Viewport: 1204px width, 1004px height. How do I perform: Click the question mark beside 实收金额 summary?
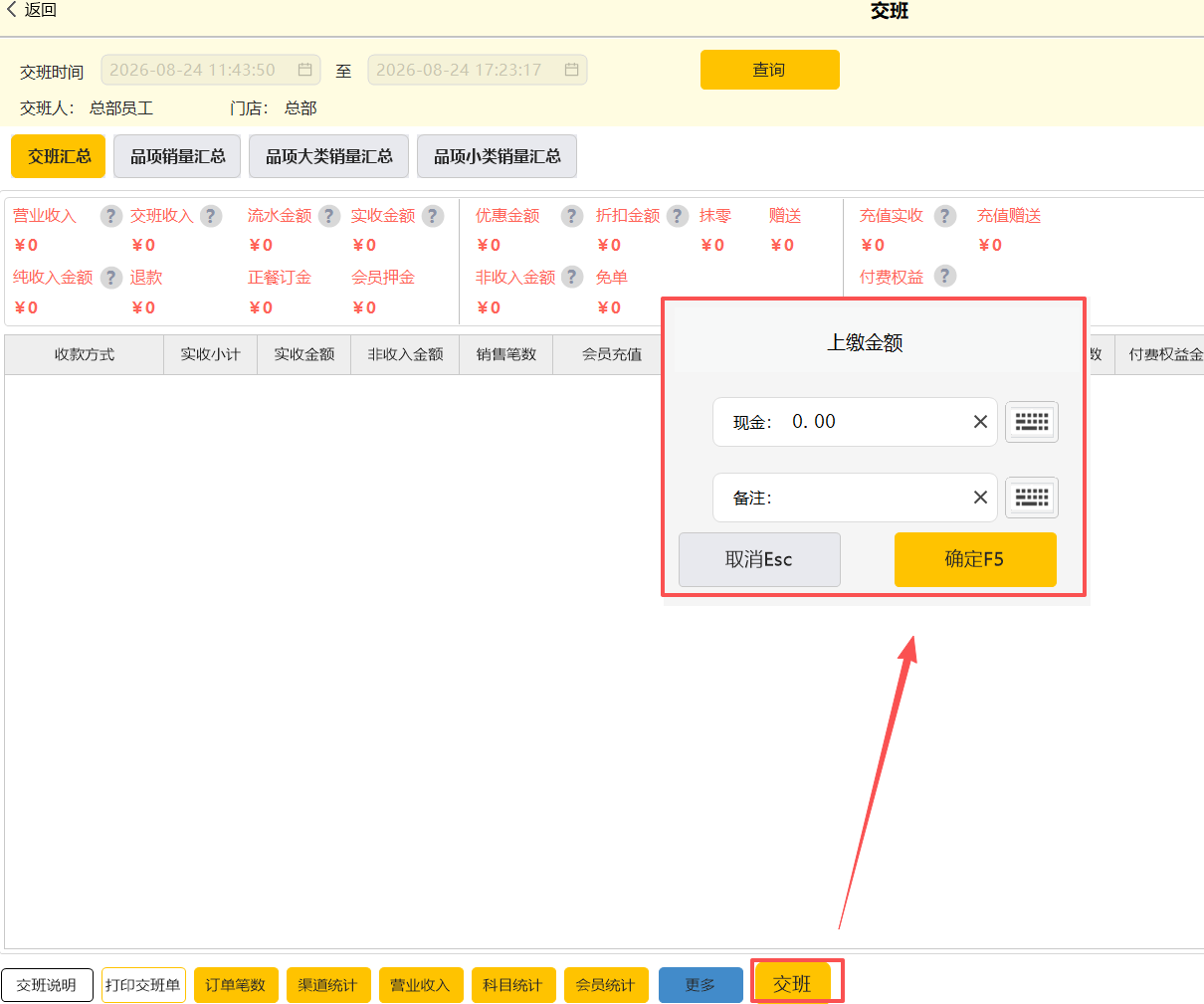pyautogui.click(x=433, y=216)
